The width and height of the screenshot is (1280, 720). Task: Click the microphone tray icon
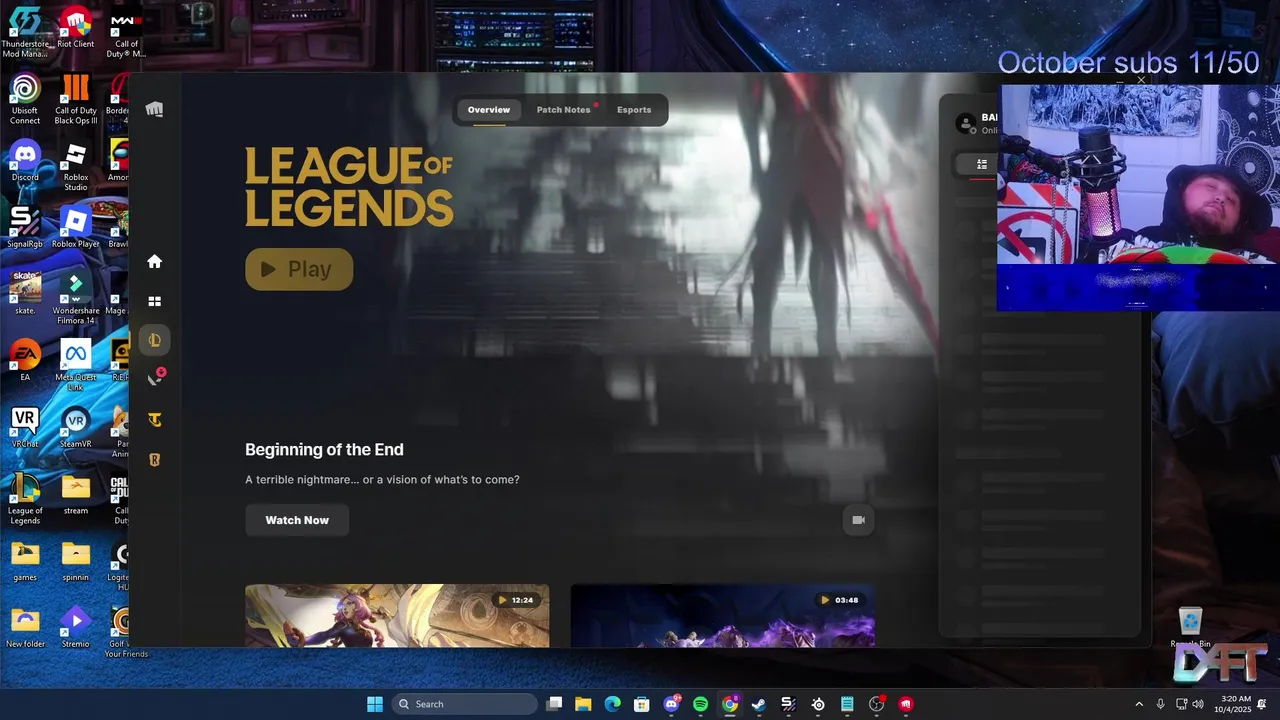pos(1161,704)
